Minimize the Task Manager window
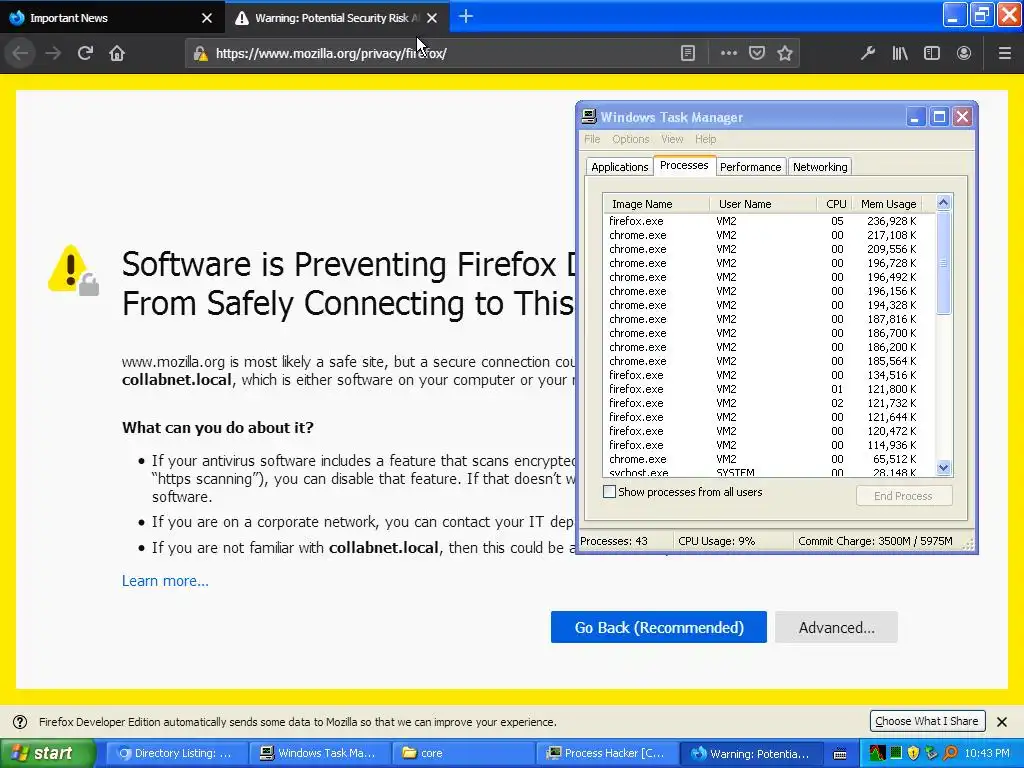1024x768 pixels. pyautogui.click(x=916, y=117)
